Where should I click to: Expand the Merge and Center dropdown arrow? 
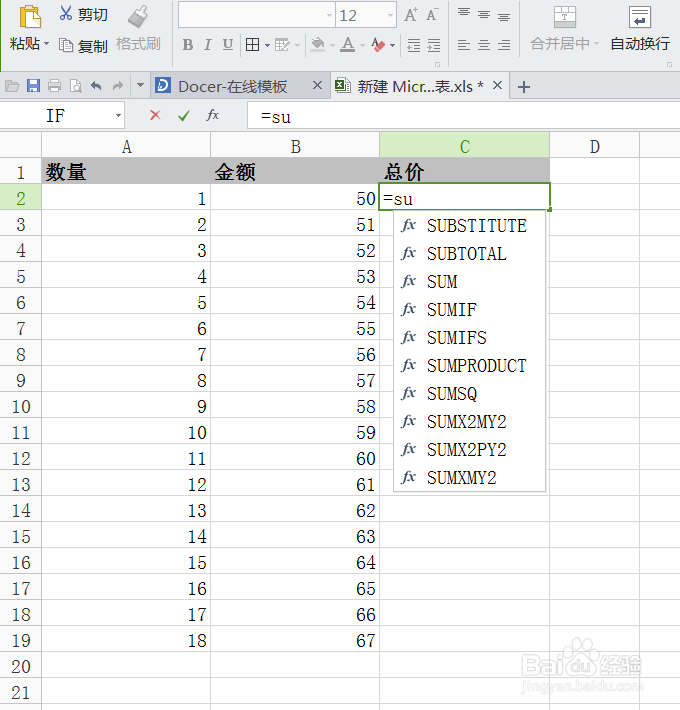[596, 43]
